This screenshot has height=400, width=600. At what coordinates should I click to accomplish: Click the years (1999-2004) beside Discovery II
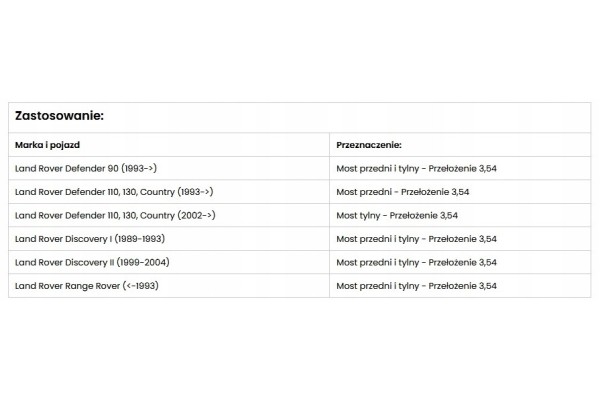(143, 262)
